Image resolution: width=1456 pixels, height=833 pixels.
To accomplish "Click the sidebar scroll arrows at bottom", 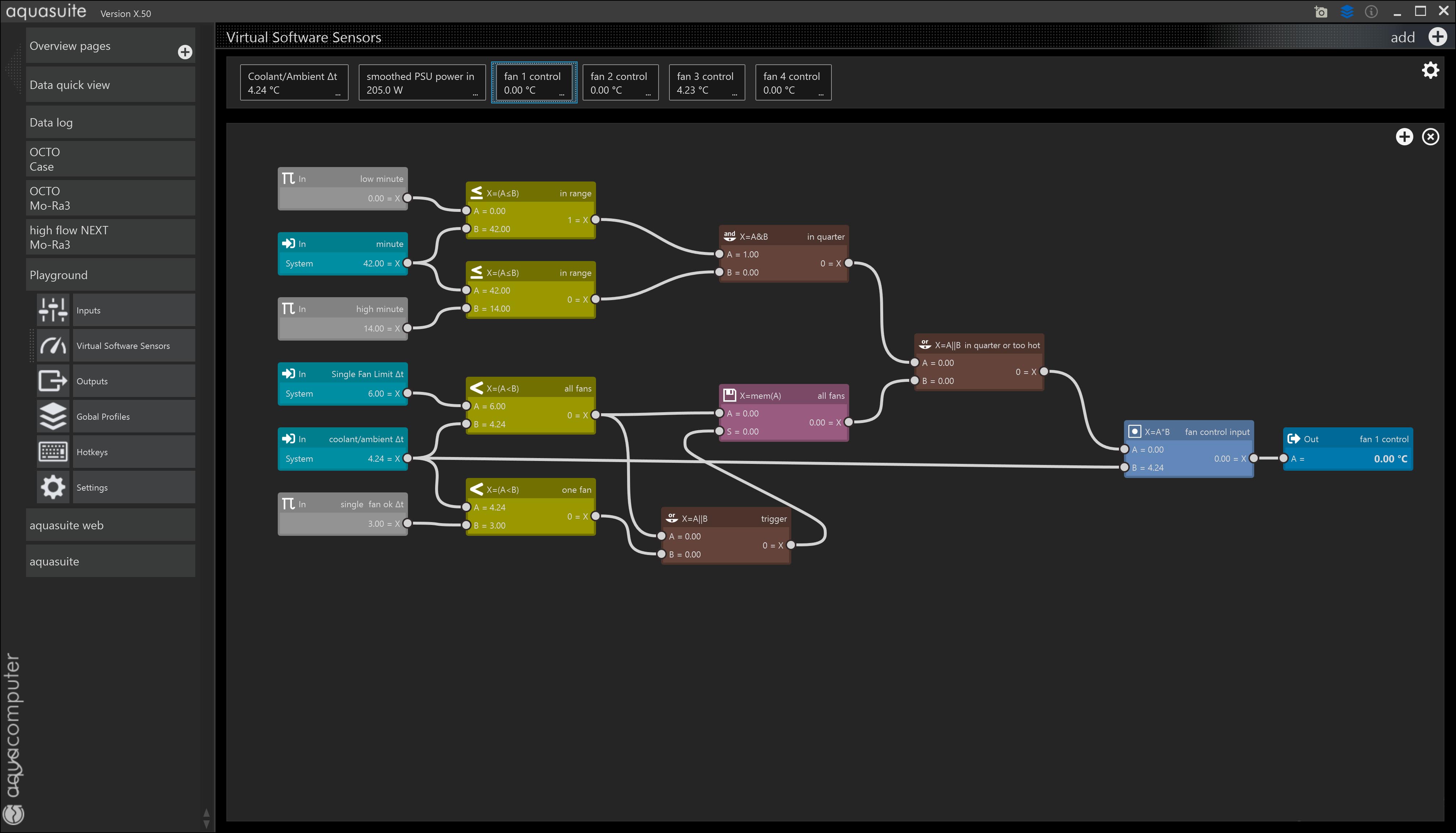I will coord(207,818).
